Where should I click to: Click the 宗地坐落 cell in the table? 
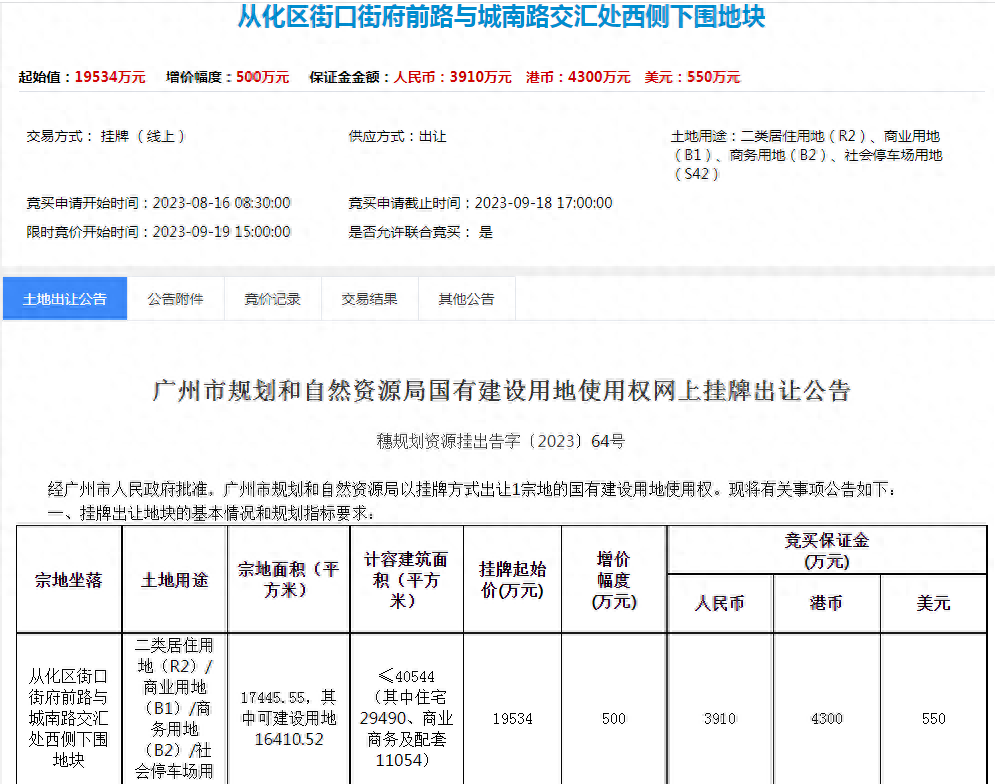tap(68, 577)
